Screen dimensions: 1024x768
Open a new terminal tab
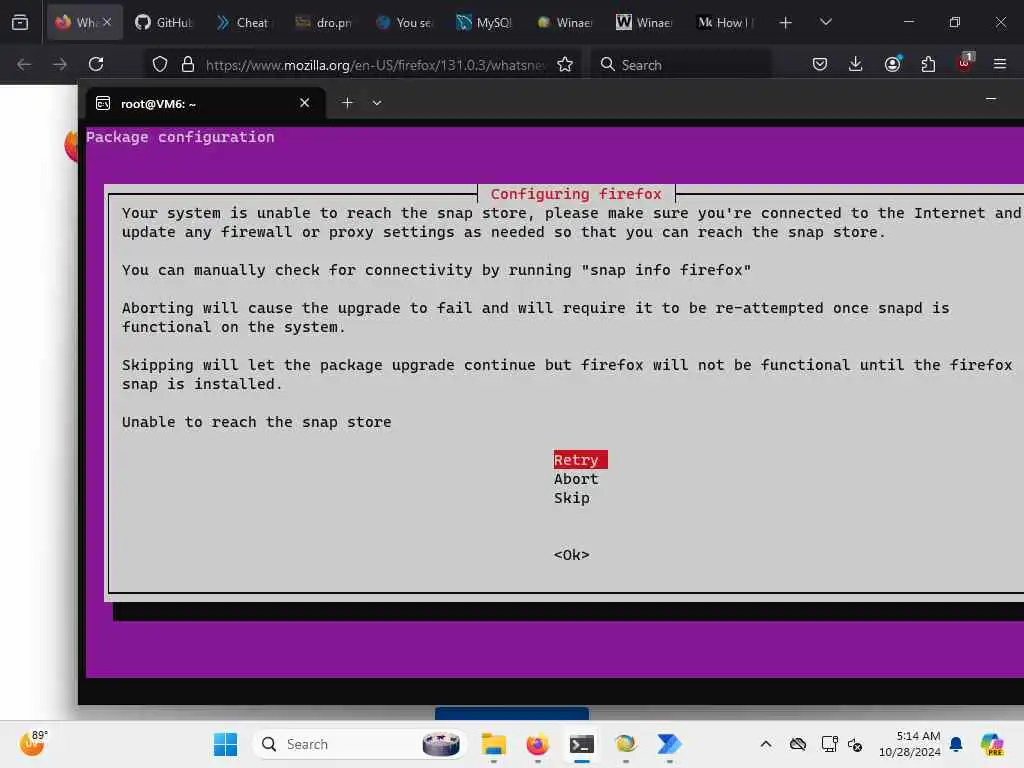pyautogui.click(x=347, y=103)
